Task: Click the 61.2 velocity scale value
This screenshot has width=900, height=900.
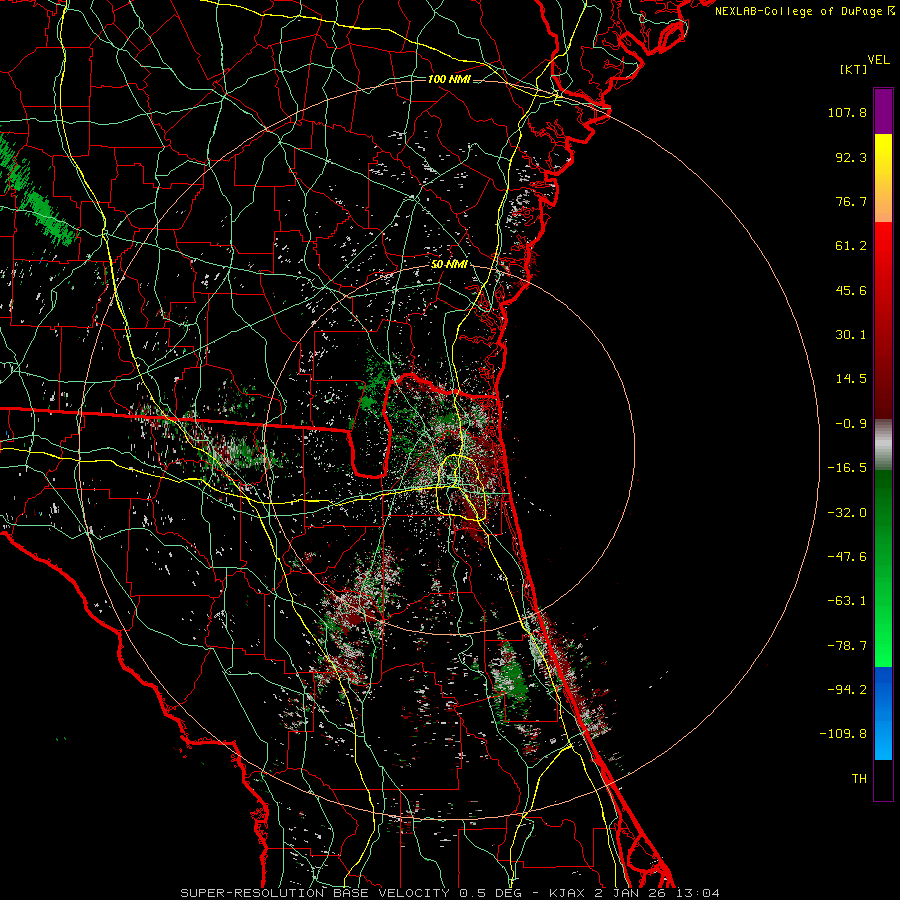Action: coord(851,246)
